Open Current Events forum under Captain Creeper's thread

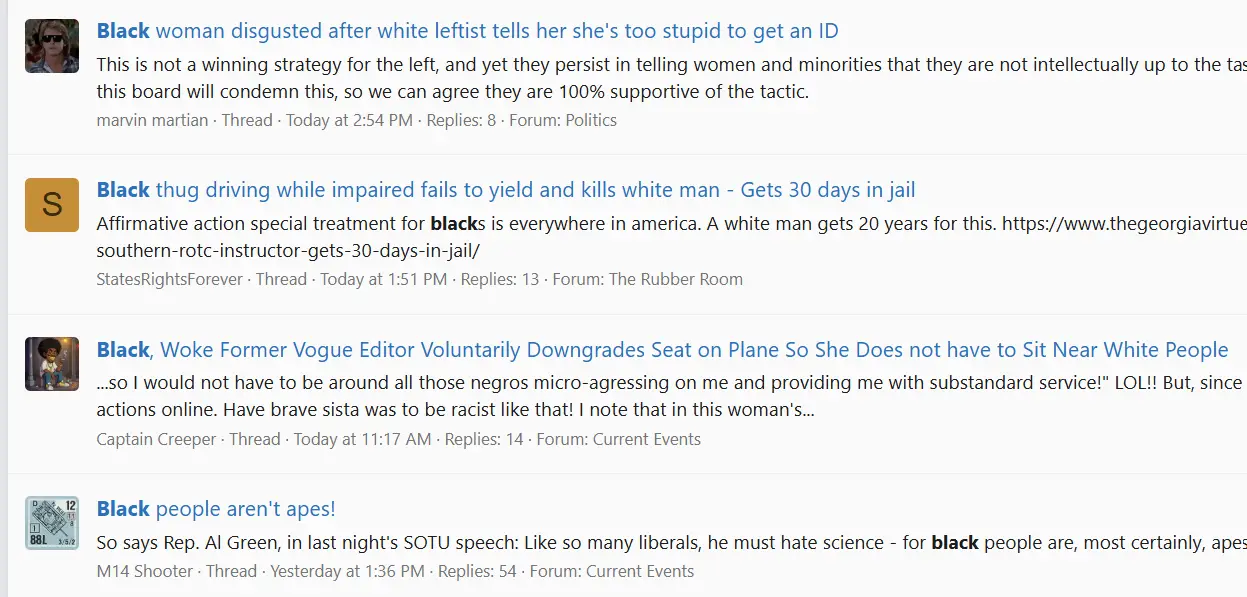647,439
